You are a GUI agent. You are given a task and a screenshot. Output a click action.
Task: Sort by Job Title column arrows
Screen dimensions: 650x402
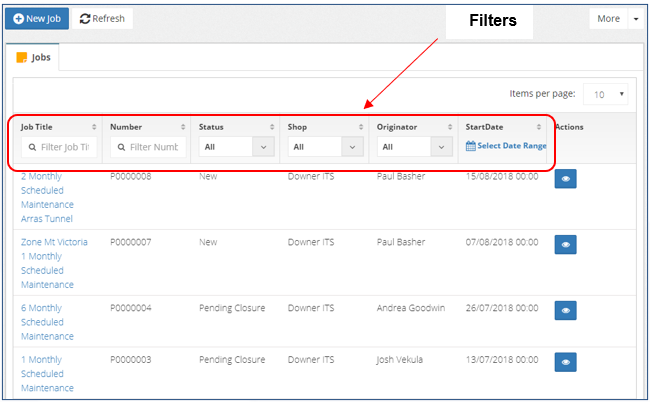[94, 127]
